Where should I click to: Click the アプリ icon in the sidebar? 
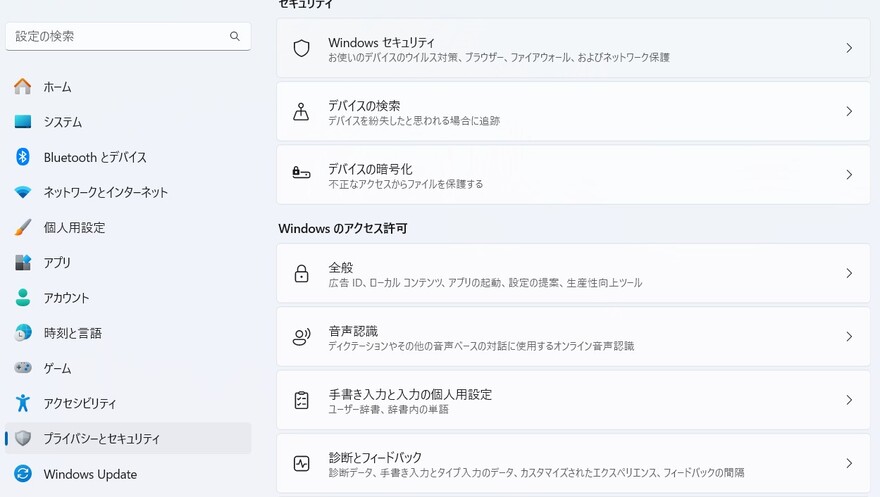(22, 263)
